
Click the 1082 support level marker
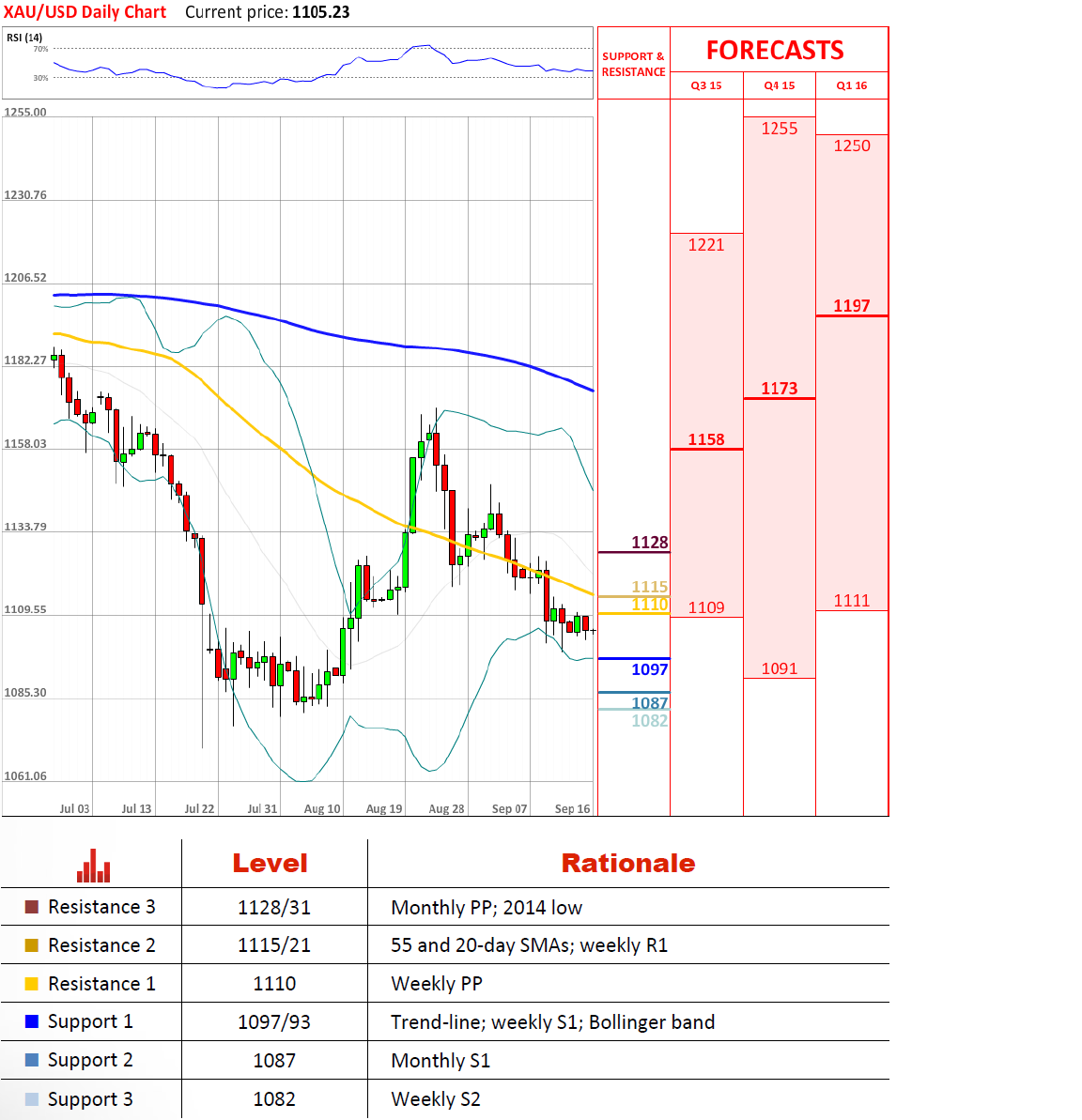[x=650, y=720]
